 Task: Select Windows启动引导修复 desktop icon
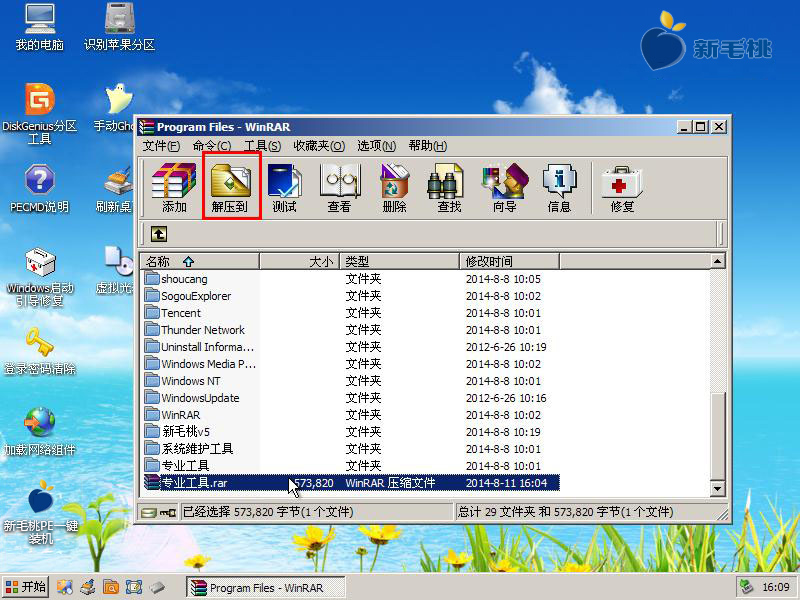tap(40, 278)
